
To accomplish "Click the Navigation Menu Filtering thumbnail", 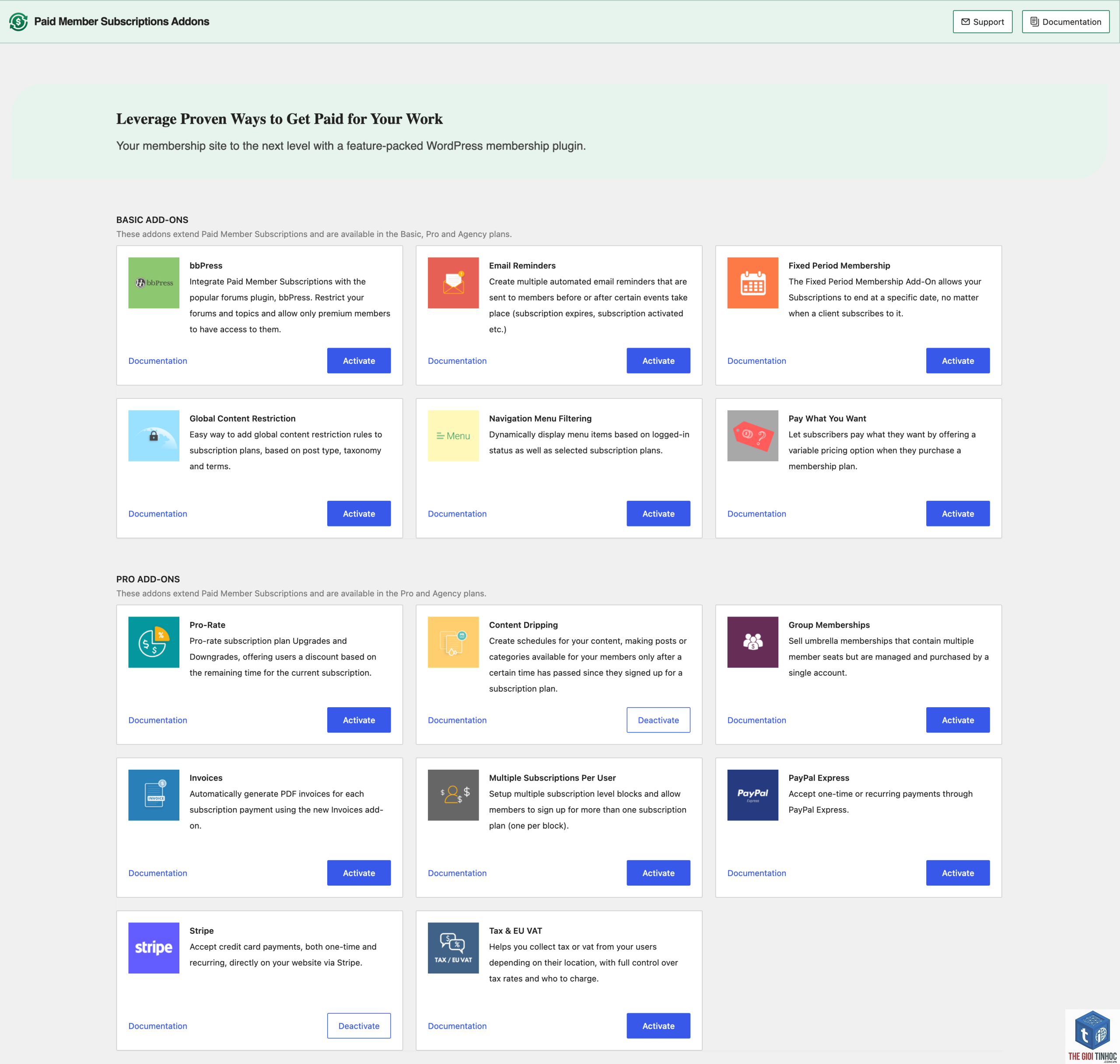I will point(453,436).
